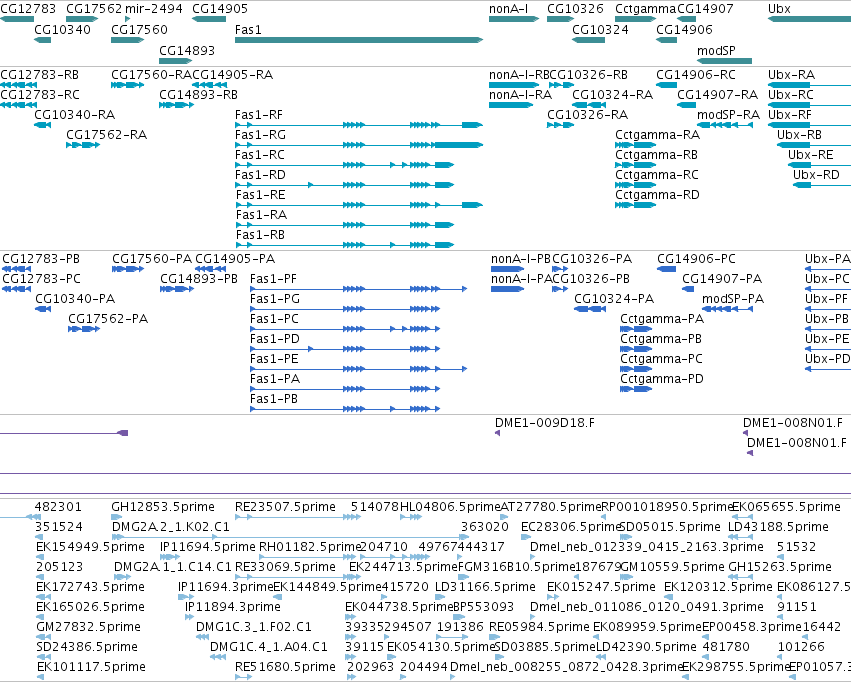
Task: Select transcript Ubx-RE
Action: coord(810,155)
